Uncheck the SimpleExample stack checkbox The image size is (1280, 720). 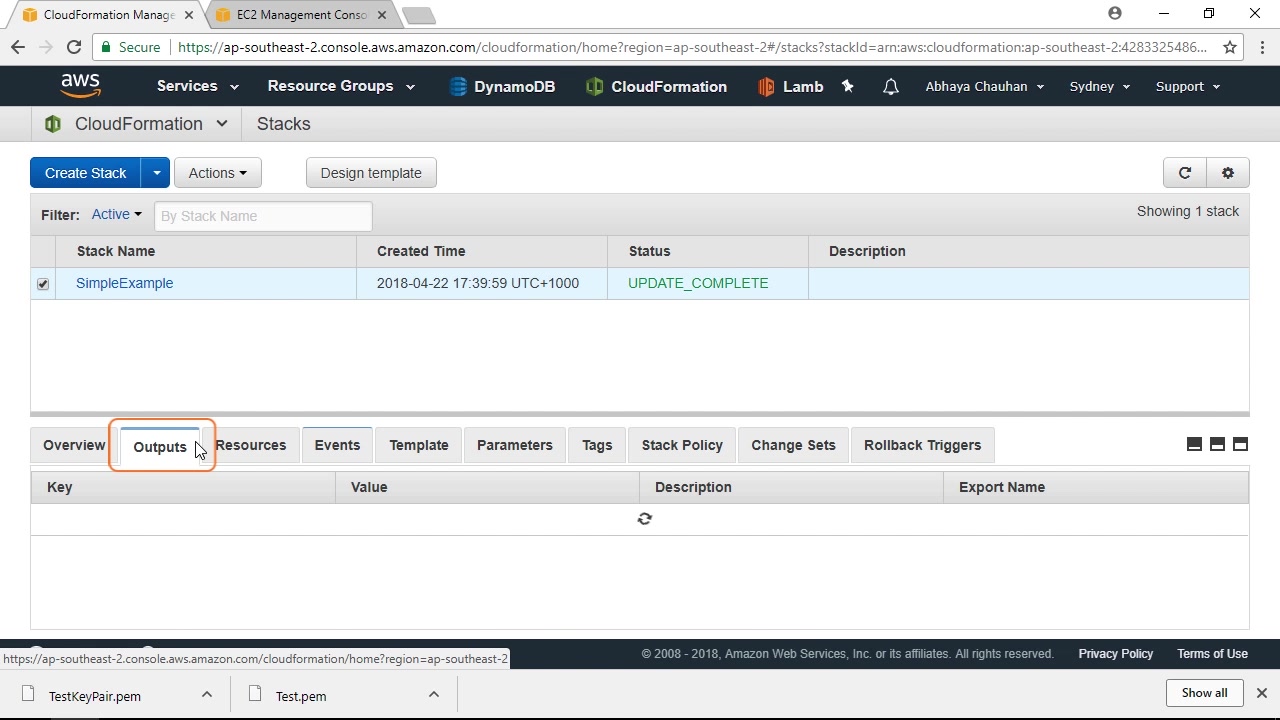(x=43, y=284)
